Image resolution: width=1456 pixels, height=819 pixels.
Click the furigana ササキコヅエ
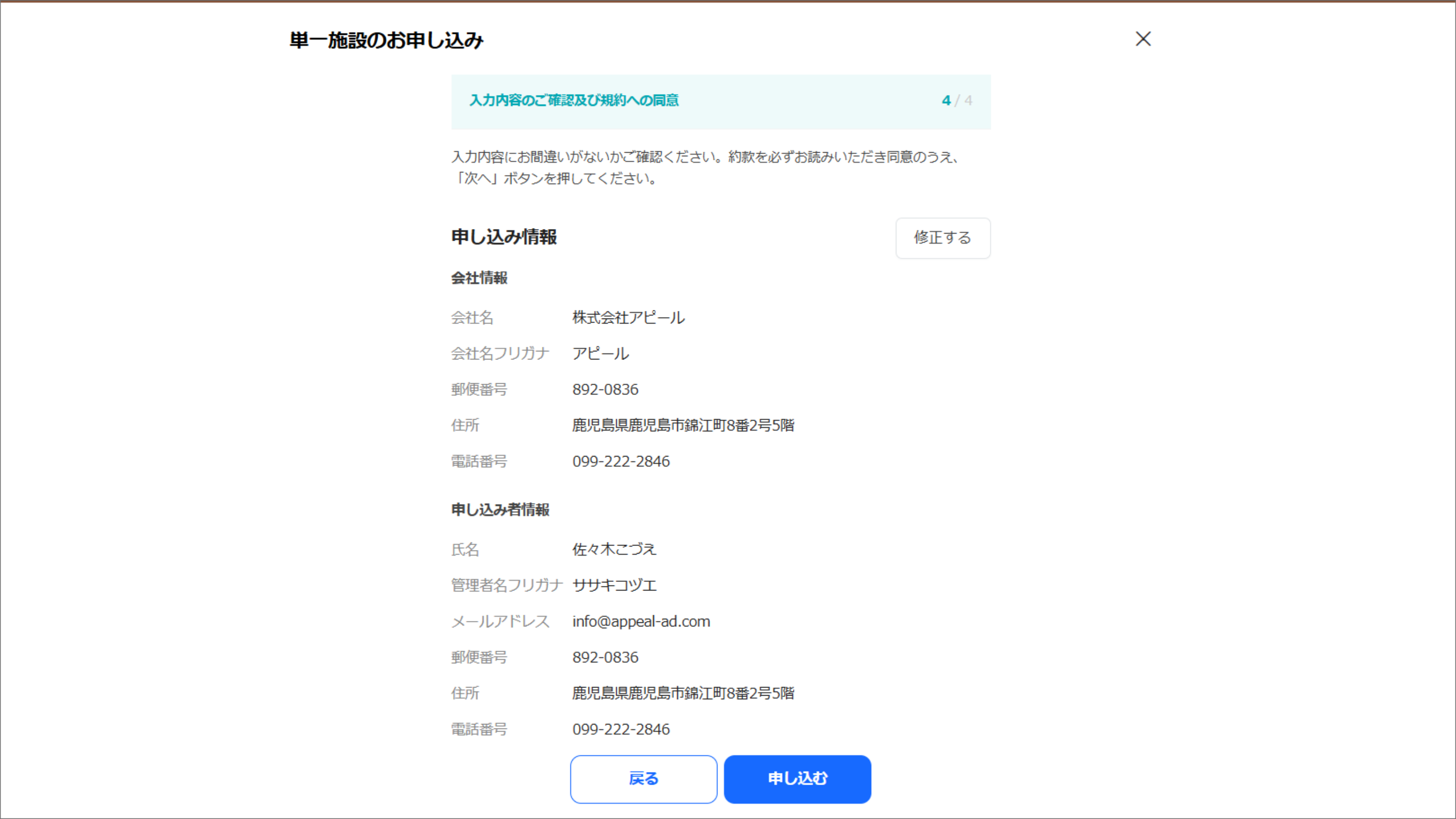[x=614, y=585]
